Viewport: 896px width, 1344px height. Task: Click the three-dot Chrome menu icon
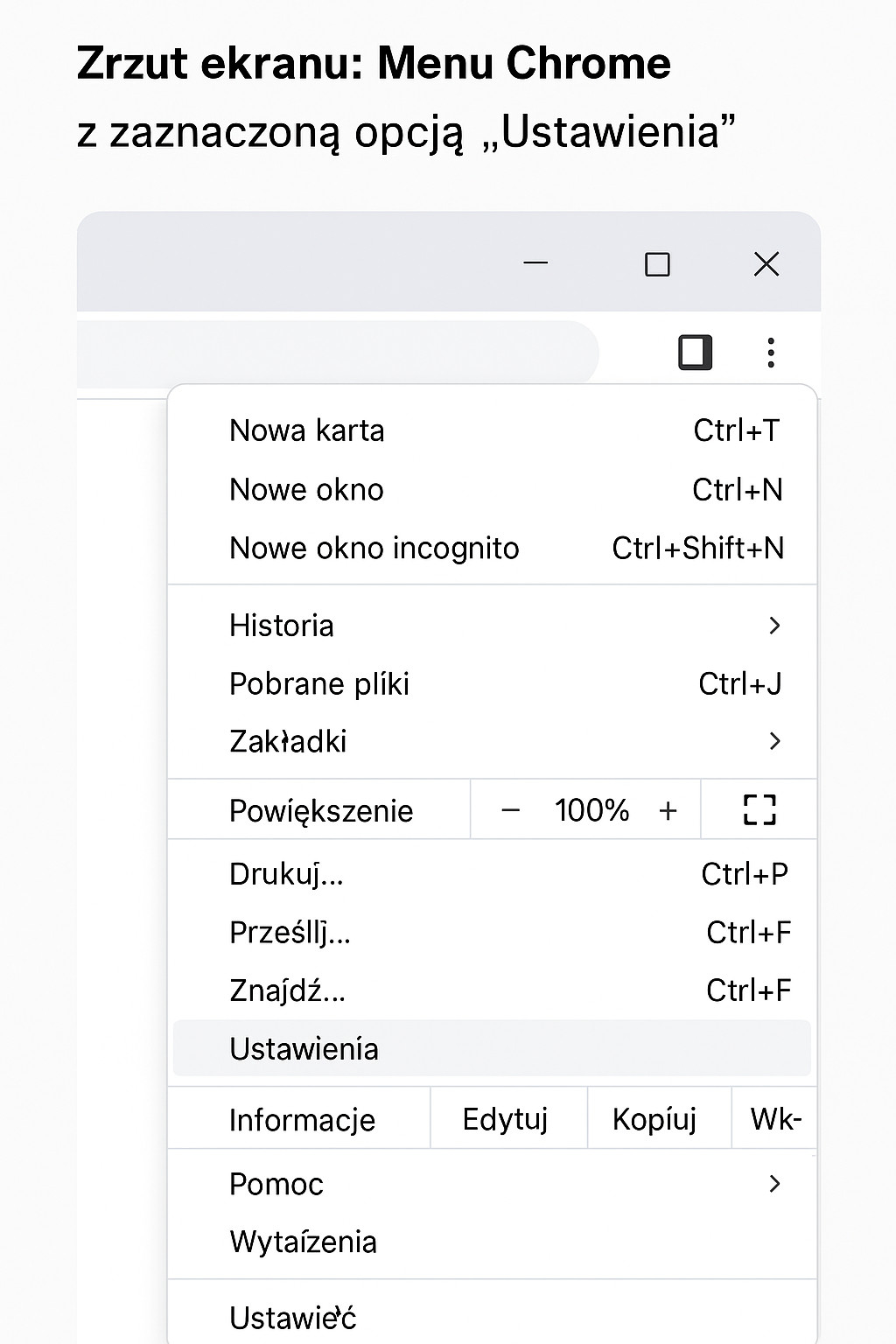pyautogui.click(x=770, y=353)
